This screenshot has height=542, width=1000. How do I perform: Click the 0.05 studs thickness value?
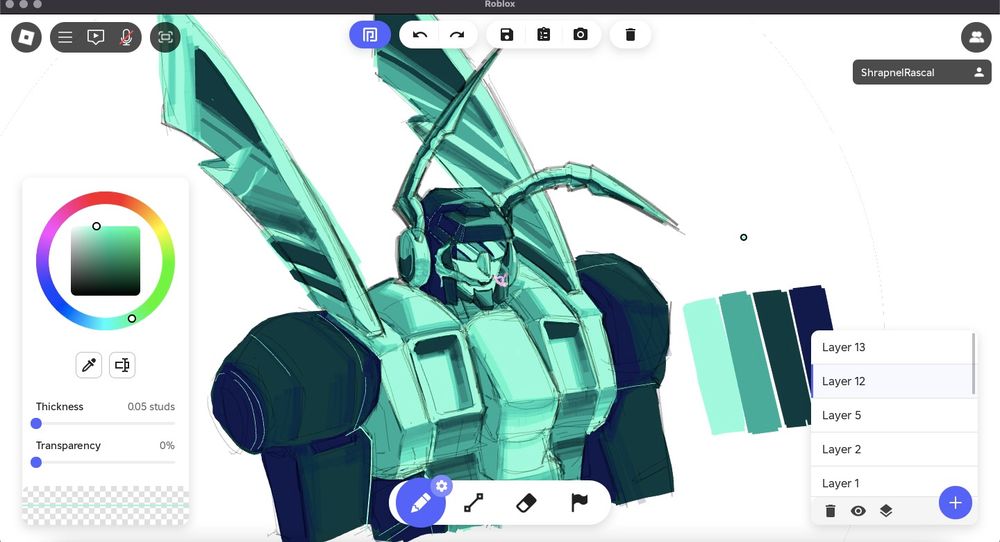pyautogui.click(x=151, y=406)
